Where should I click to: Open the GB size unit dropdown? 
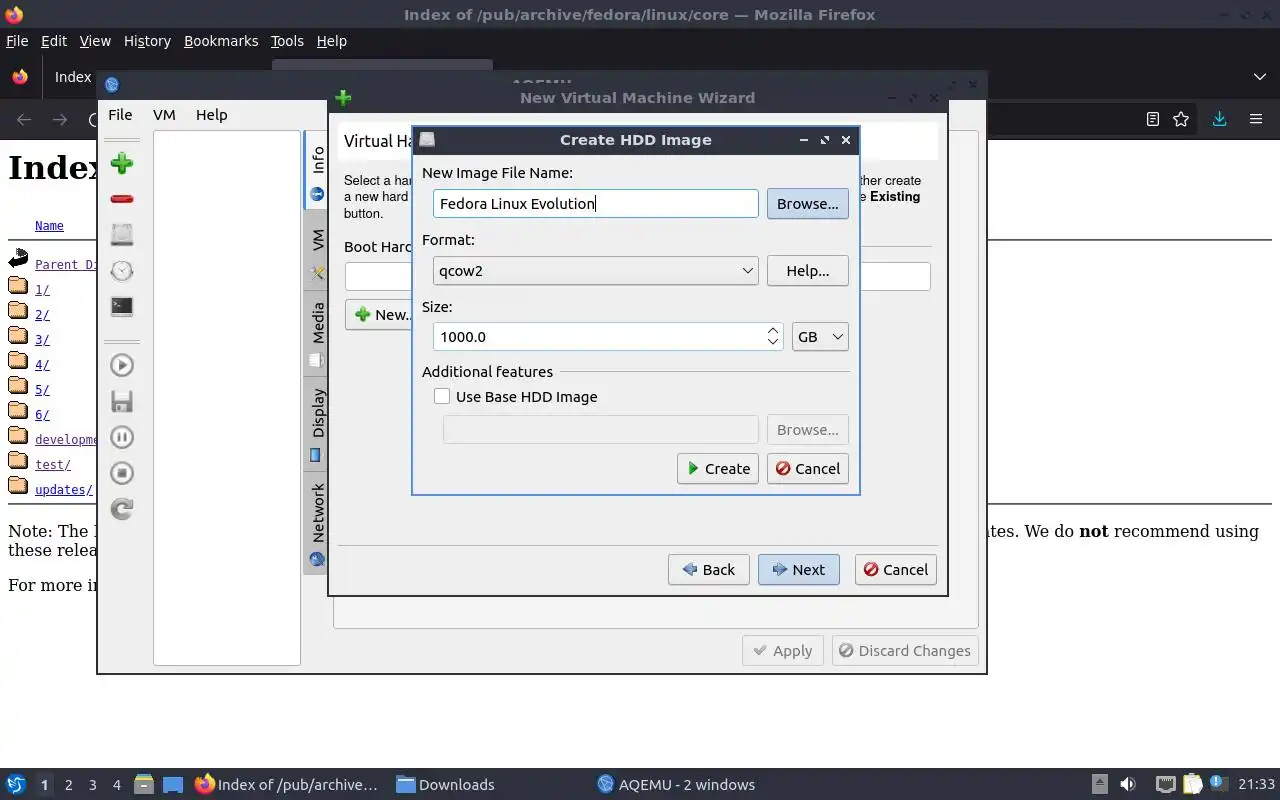pos(820,337)
